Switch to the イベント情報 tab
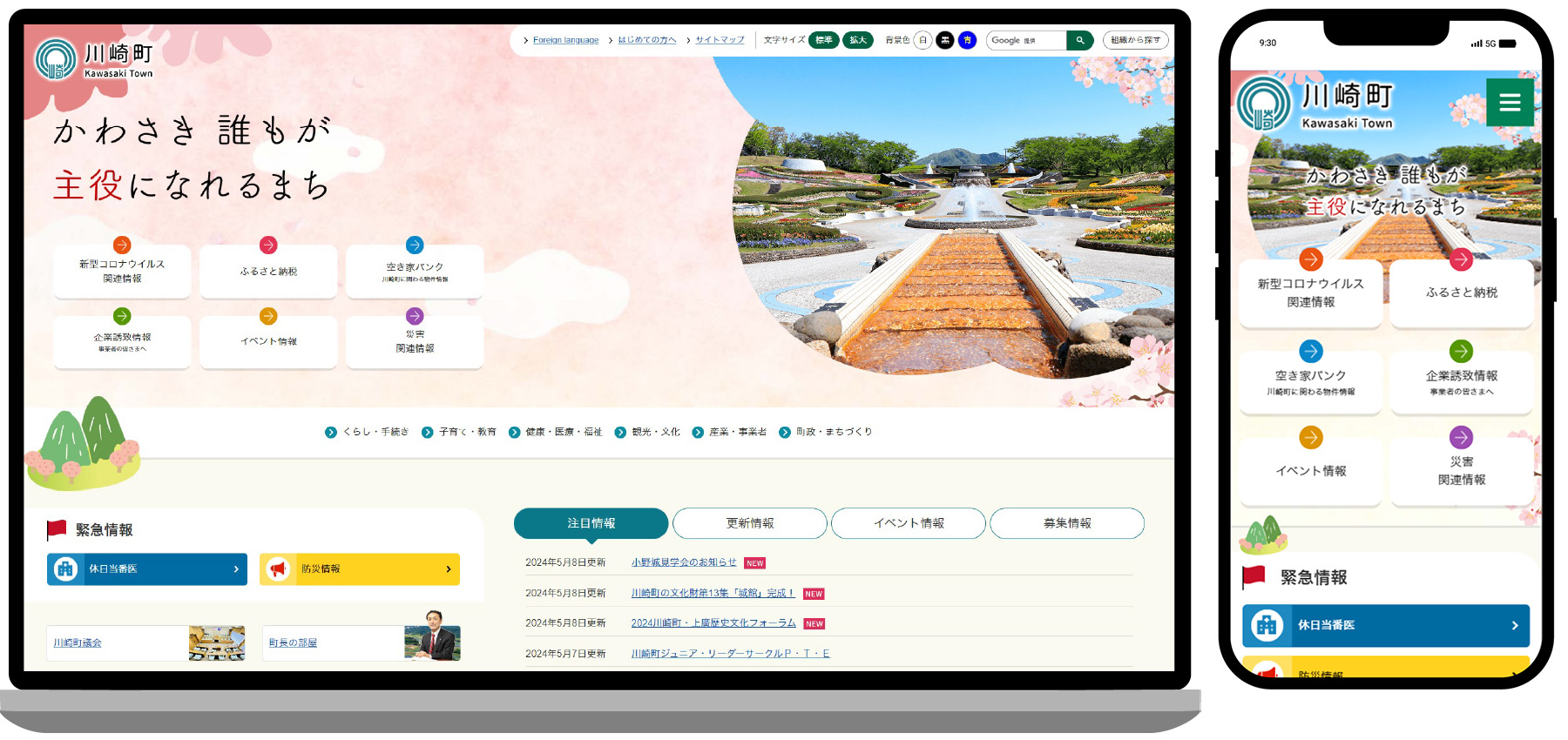Image resolution: width=1568 pixels, height=740 pixels. click(x=909, y=523)
